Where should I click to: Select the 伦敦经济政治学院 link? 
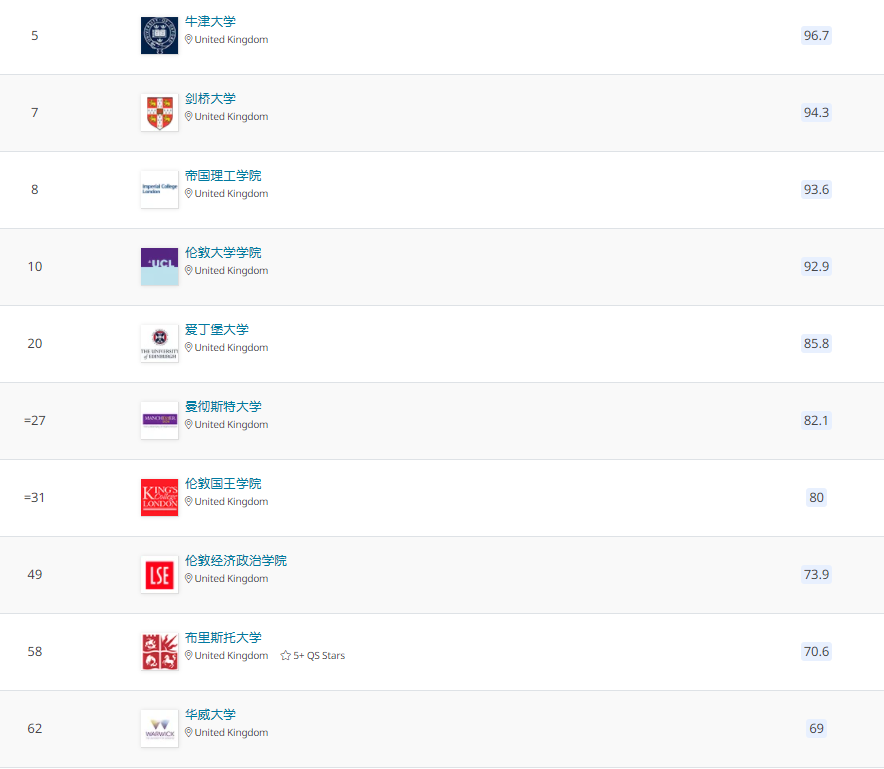[236, 560]
